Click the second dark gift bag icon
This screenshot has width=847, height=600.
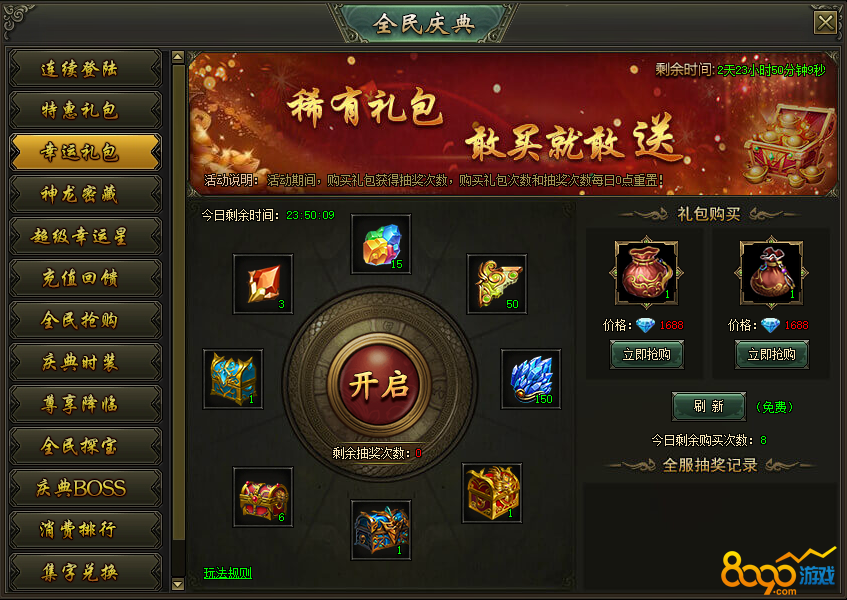pos(771,272)
